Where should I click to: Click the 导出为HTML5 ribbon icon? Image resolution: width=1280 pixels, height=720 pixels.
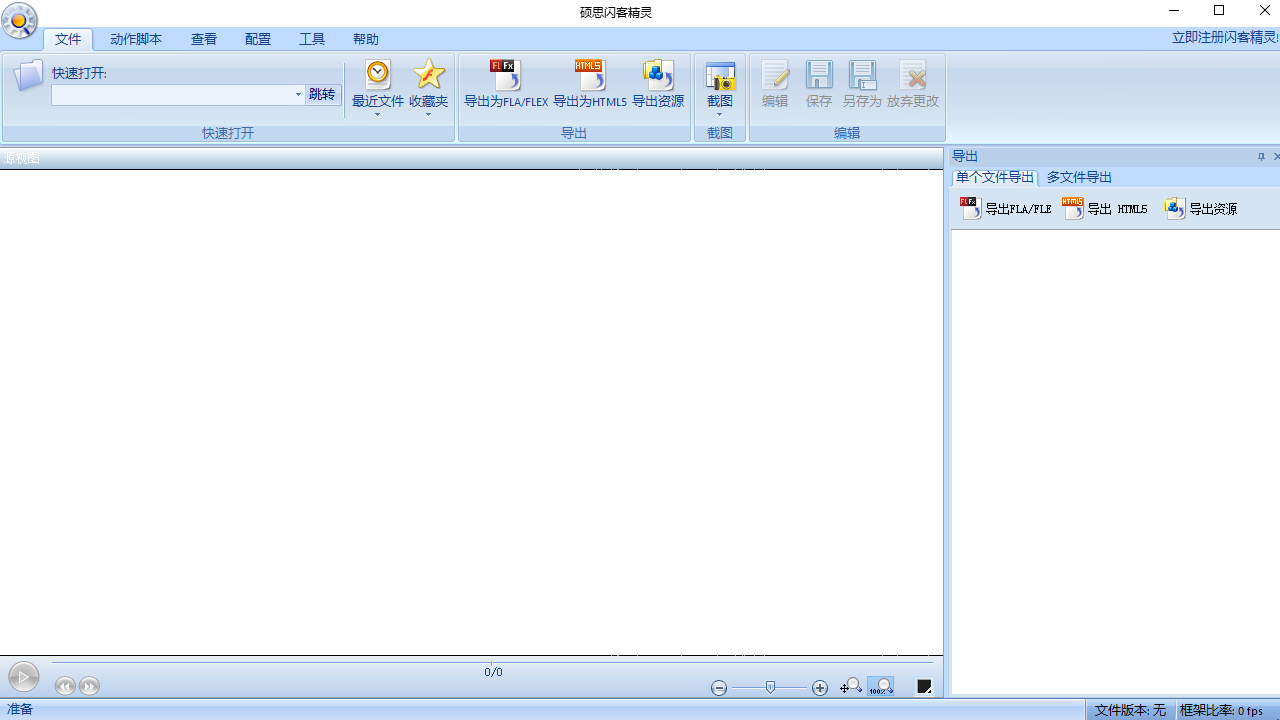coord(589,76)
